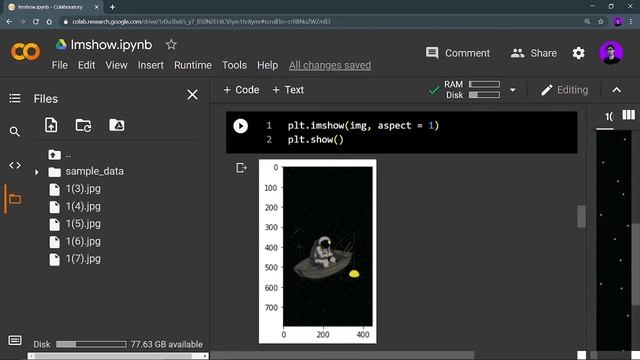The width and height of the screenshot is (640, 360).
Task: Open the Editing mode dropdown
Action: [564, 90]
